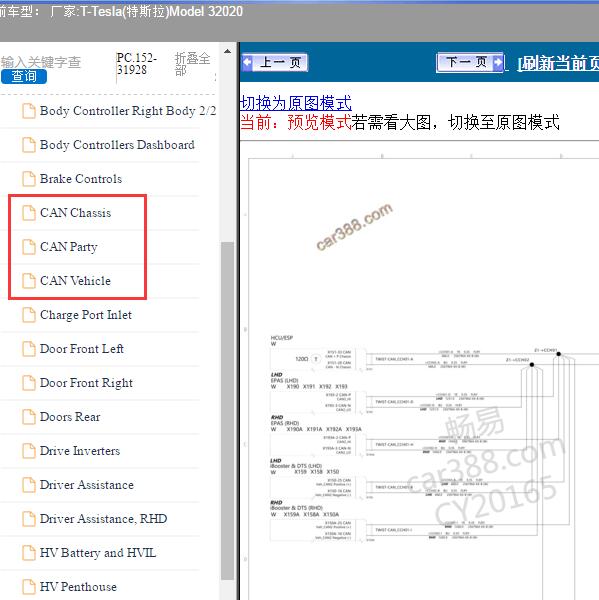Image resolution: width=599 pixels, height=600 pixels.
Task: Open HV Battery and HVIL diagram
Action: click(x=98, y=553)
